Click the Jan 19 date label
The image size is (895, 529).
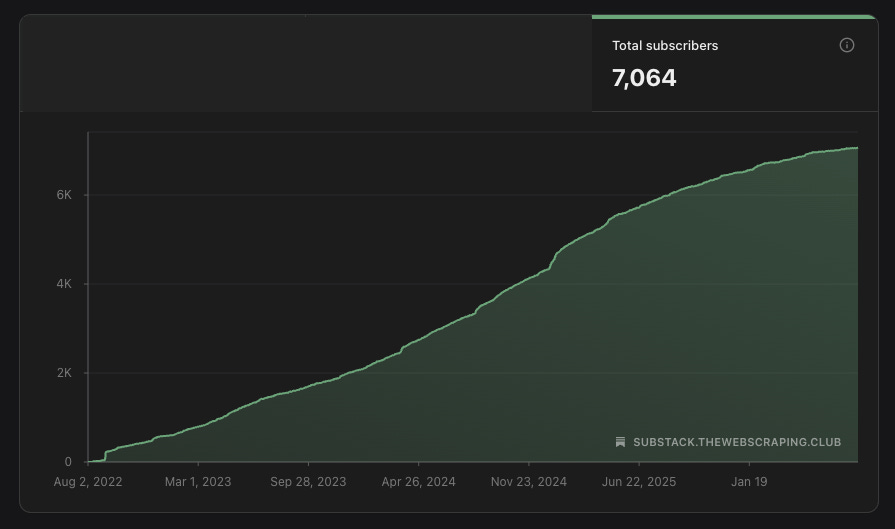click(749, 482)
